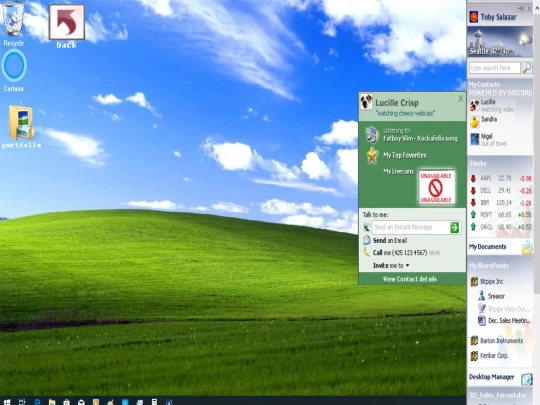The height and width of the screenshot is (405, 540).
Task: Click the Sreasor person icon
Action: click(x=481, y=295)
